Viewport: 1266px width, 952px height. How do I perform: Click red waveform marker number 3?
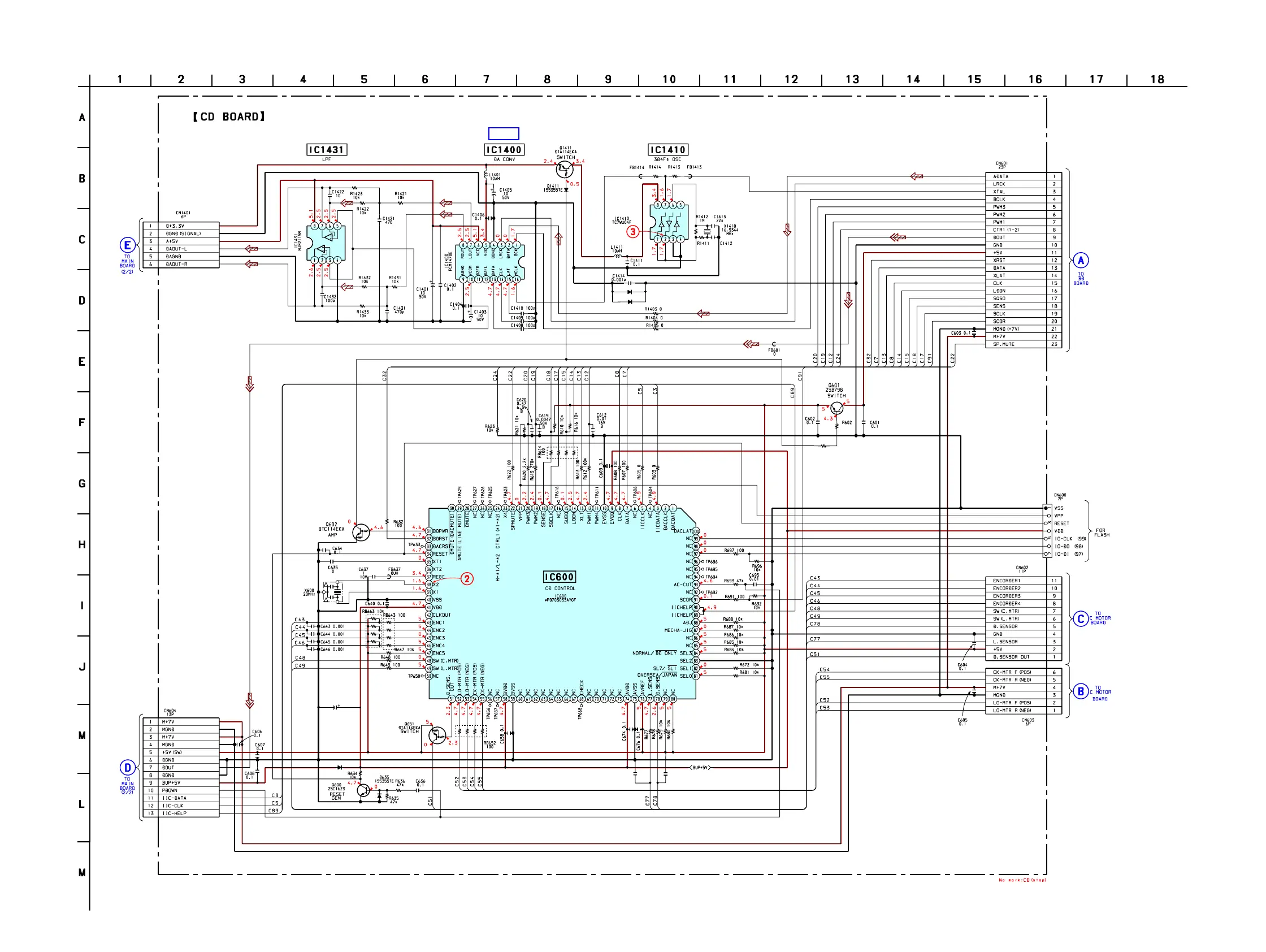[632, 232]
